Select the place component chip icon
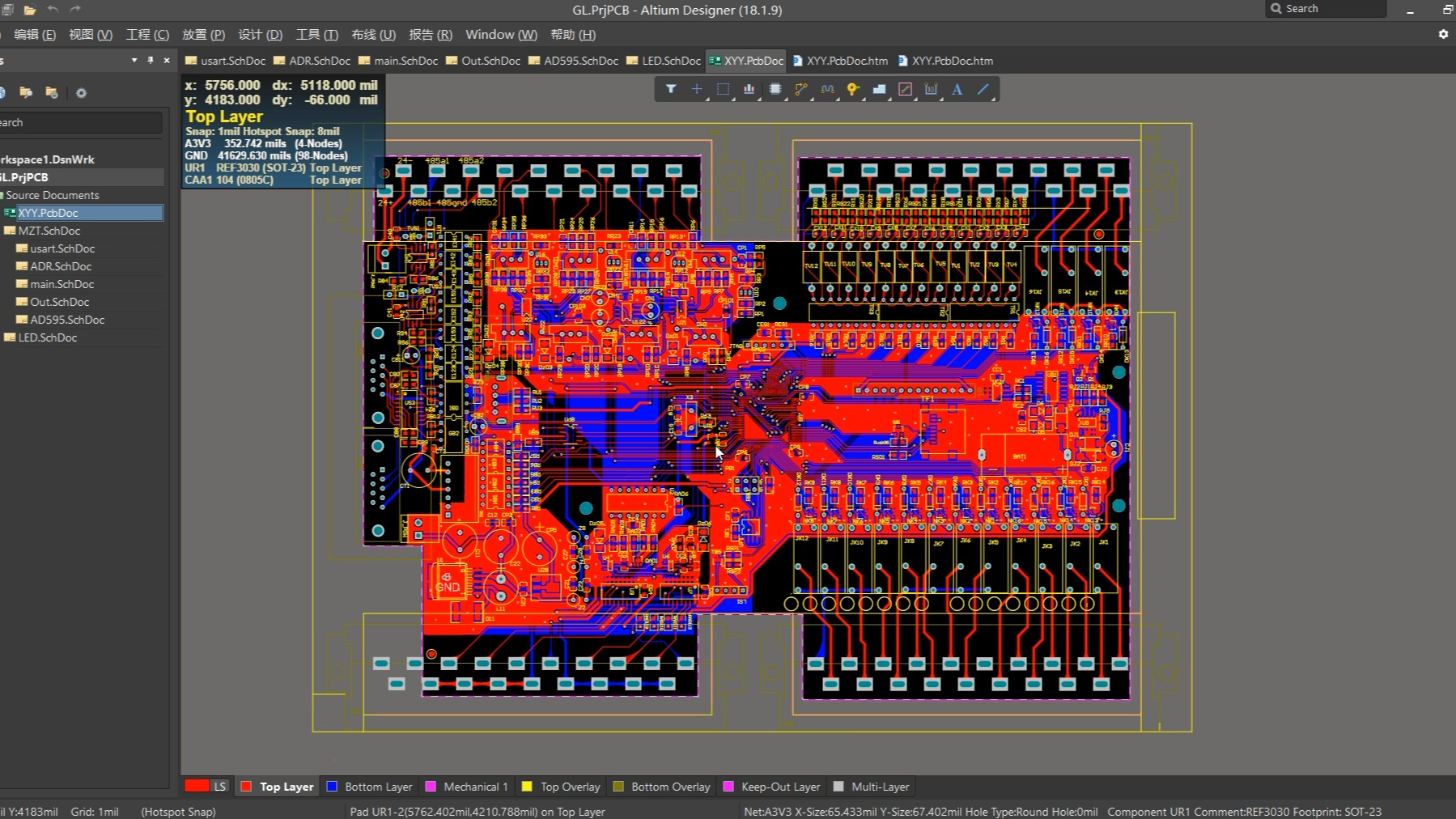 click(775, 89)
